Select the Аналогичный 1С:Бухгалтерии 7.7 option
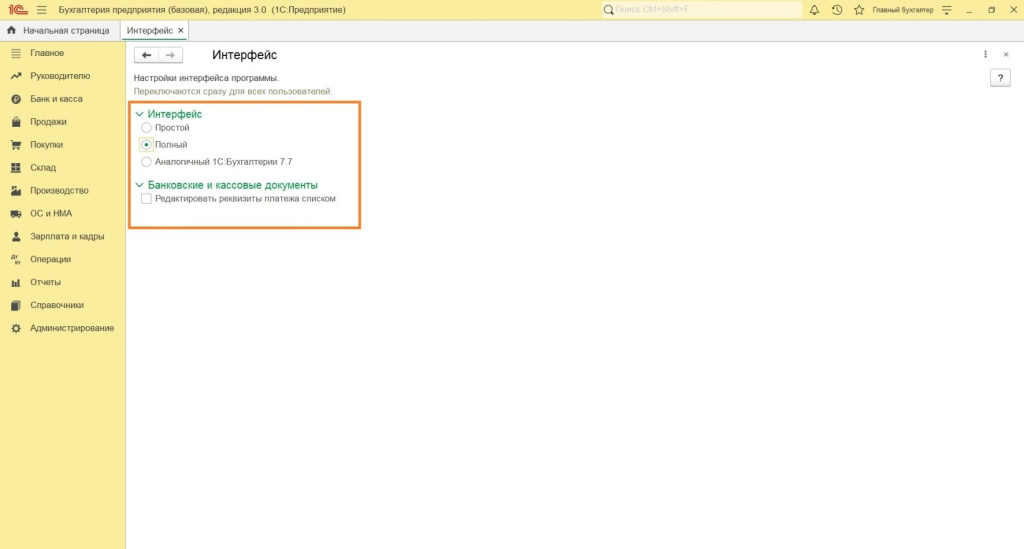Image resolution: width=1024 pixels, height=549 pixels. click(x=147, y=161)
